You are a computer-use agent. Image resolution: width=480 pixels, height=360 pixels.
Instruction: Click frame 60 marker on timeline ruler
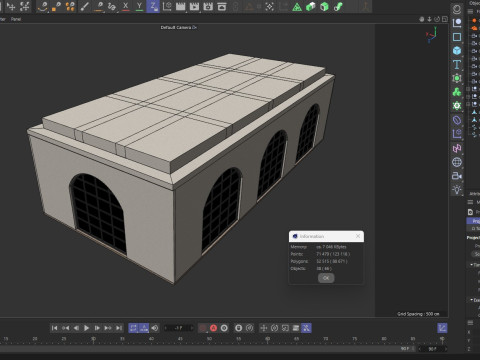pos(267,339)
